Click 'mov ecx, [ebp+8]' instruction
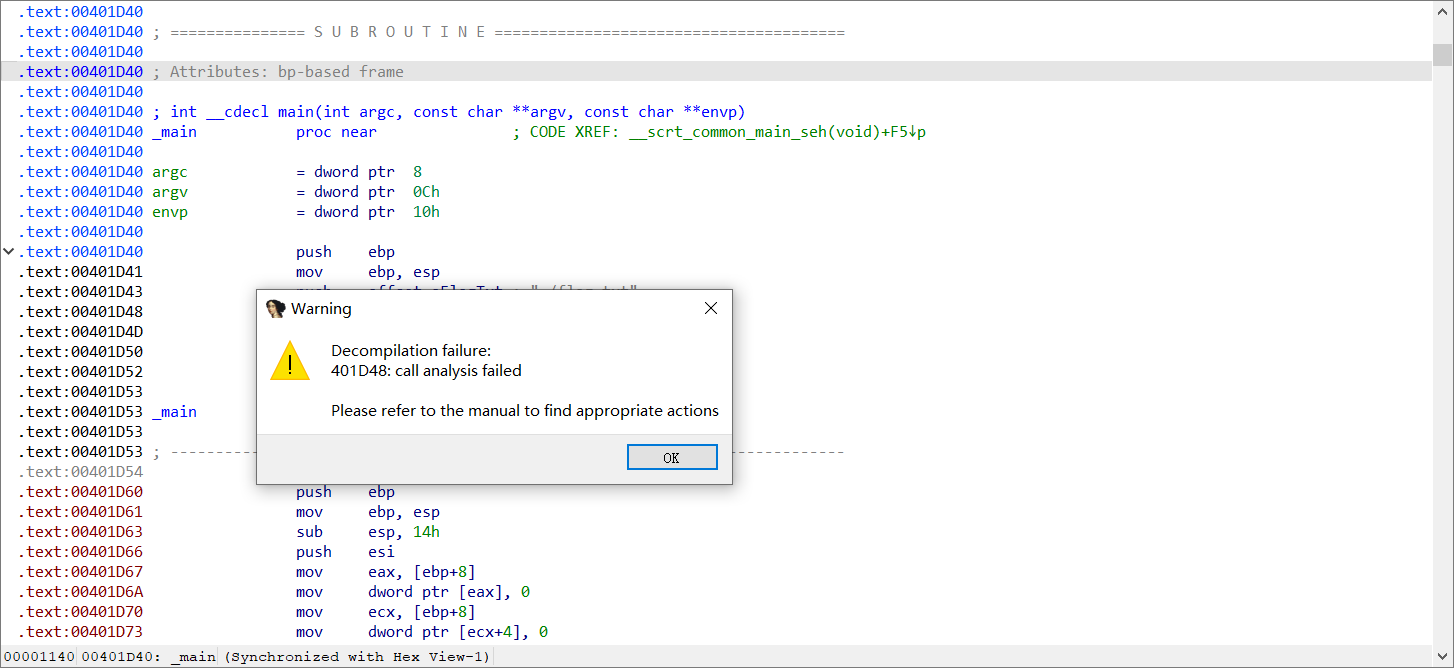The height and width of the screenshot is (668, 1454). 385,612
